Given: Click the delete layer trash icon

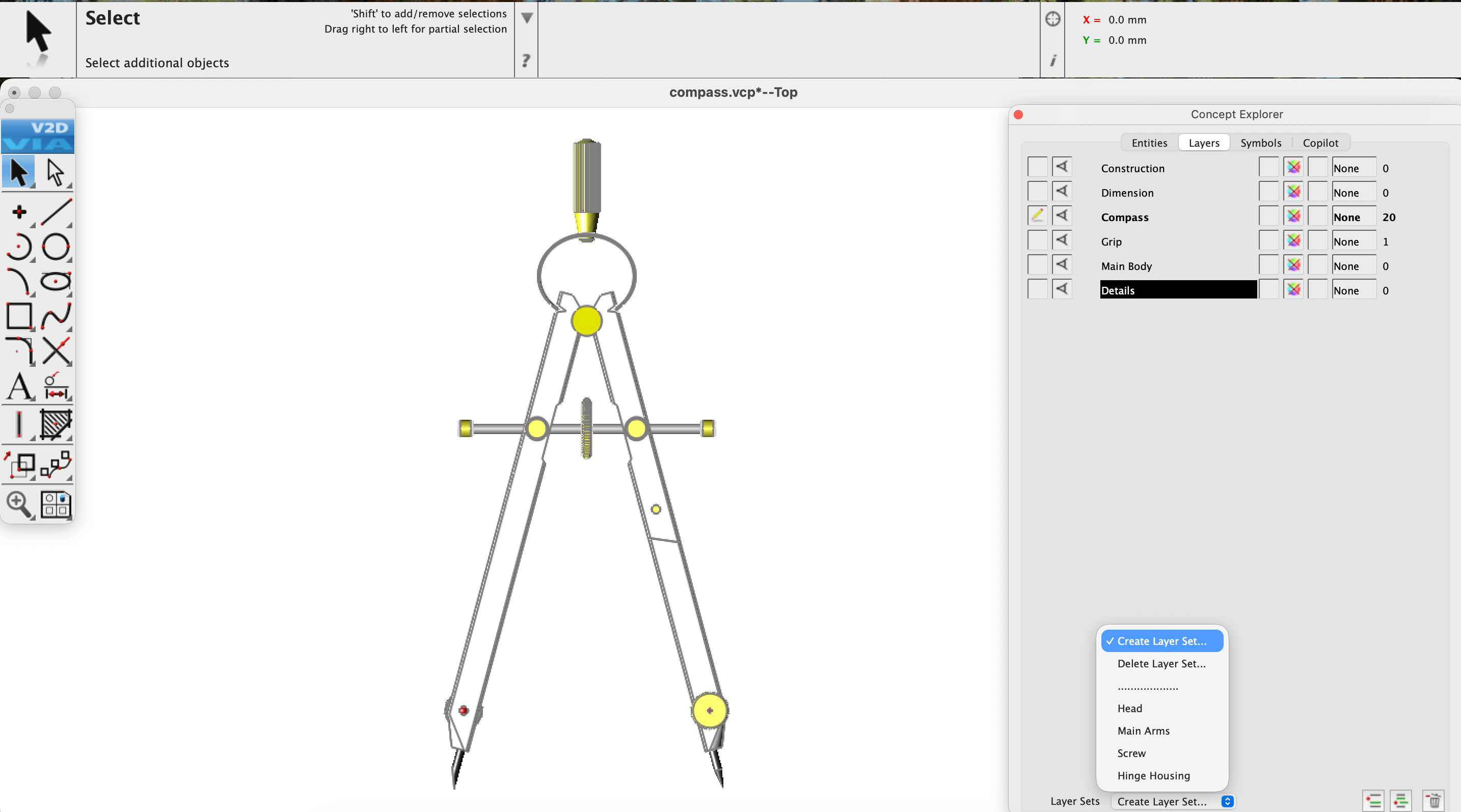Looking at the screenshot, I should (1434, 801).
